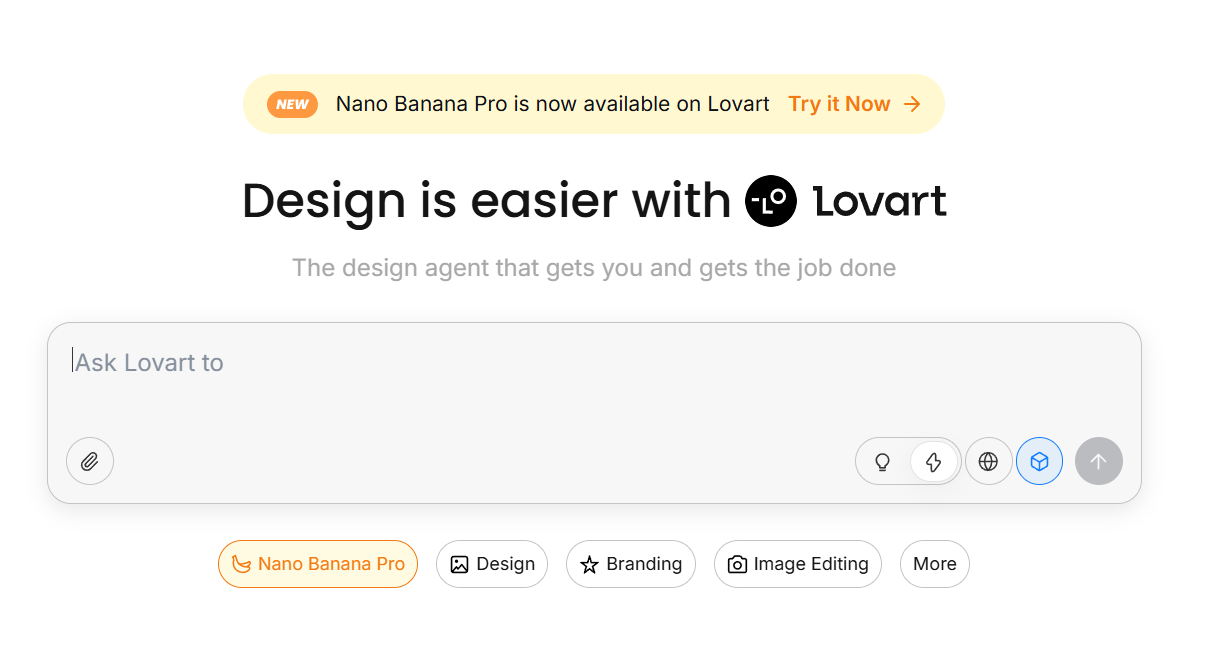Attach a file using the paperclip icon
This screenshot has height=657, width=1212.
[x=90, y=461]
